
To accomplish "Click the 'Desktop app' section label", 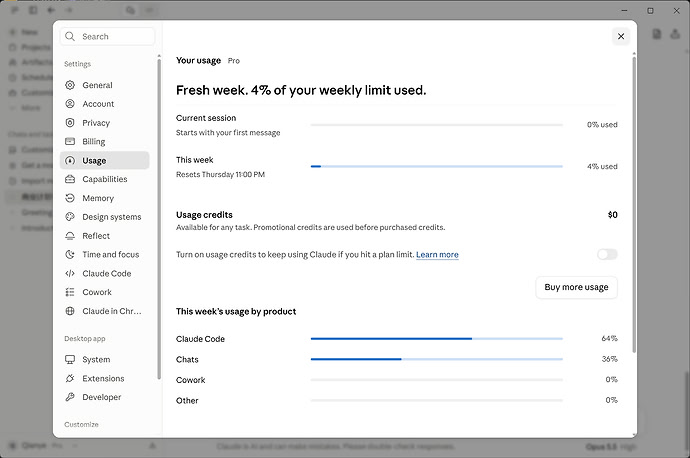I will [x=84, y=339].
